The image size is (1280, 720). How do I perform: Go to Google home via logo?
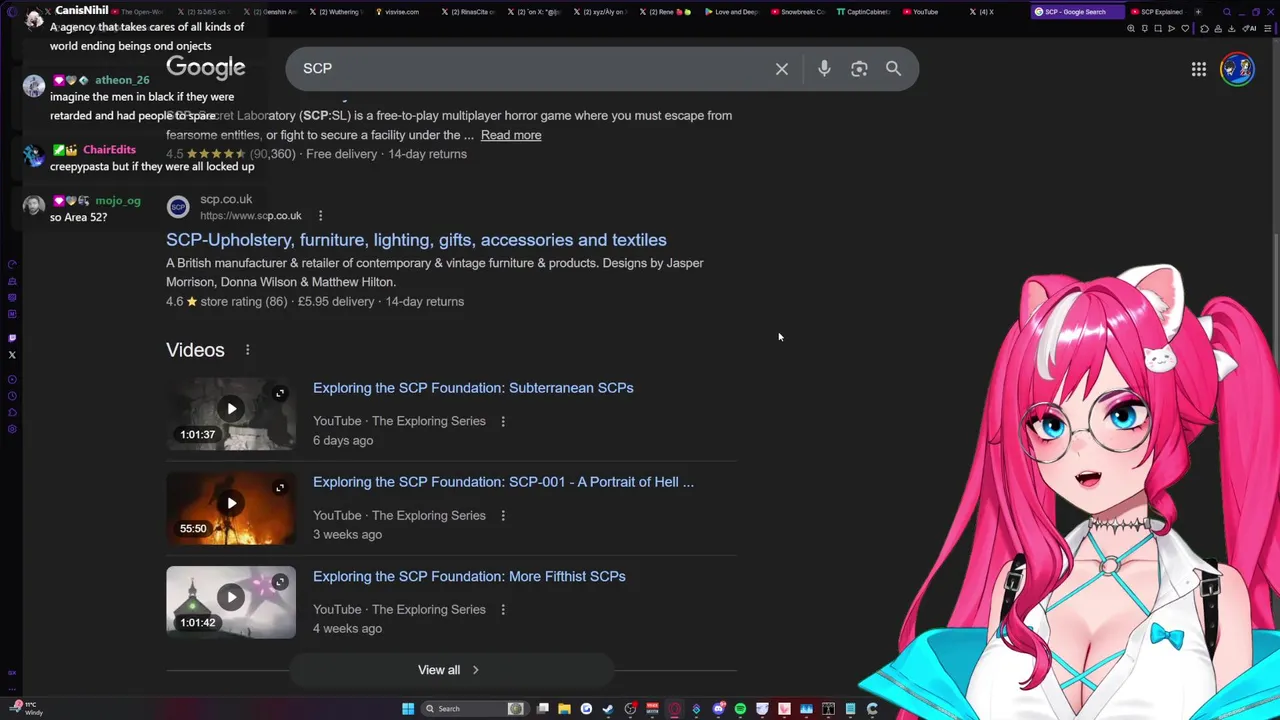tap(205, 68)
